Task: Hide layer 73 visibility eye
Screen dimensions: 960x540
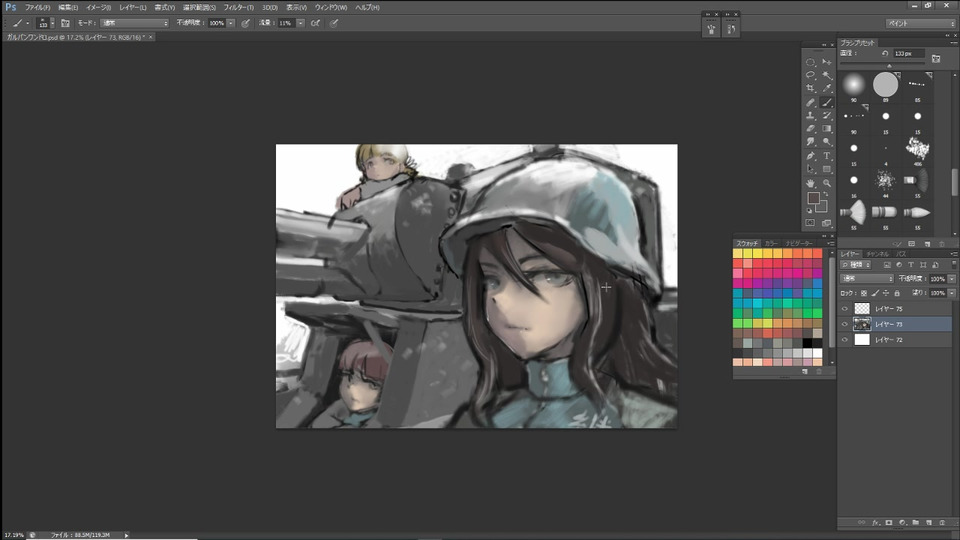Action: point(845,324)
